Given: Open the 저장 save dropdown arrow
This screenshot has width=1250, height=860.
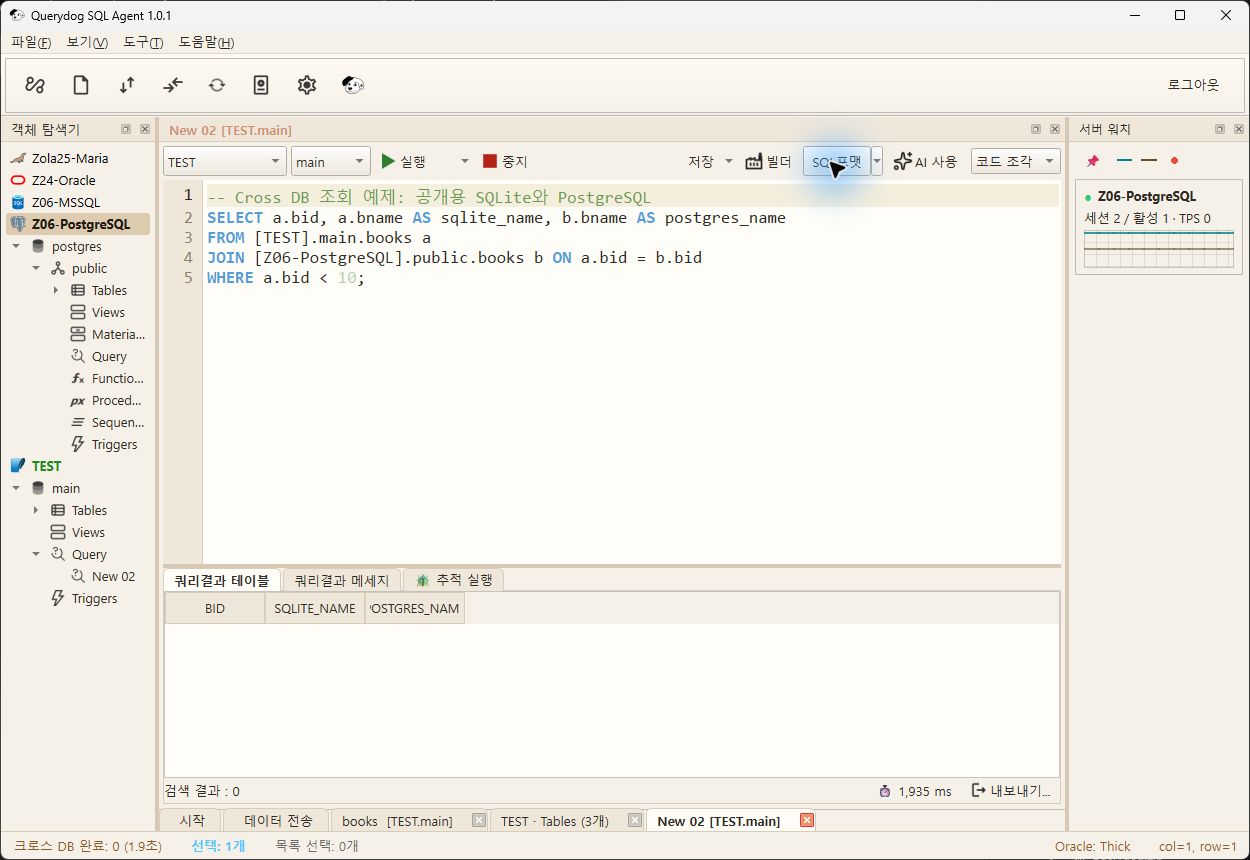Looking at the screenshot, I should click(728, 161).
